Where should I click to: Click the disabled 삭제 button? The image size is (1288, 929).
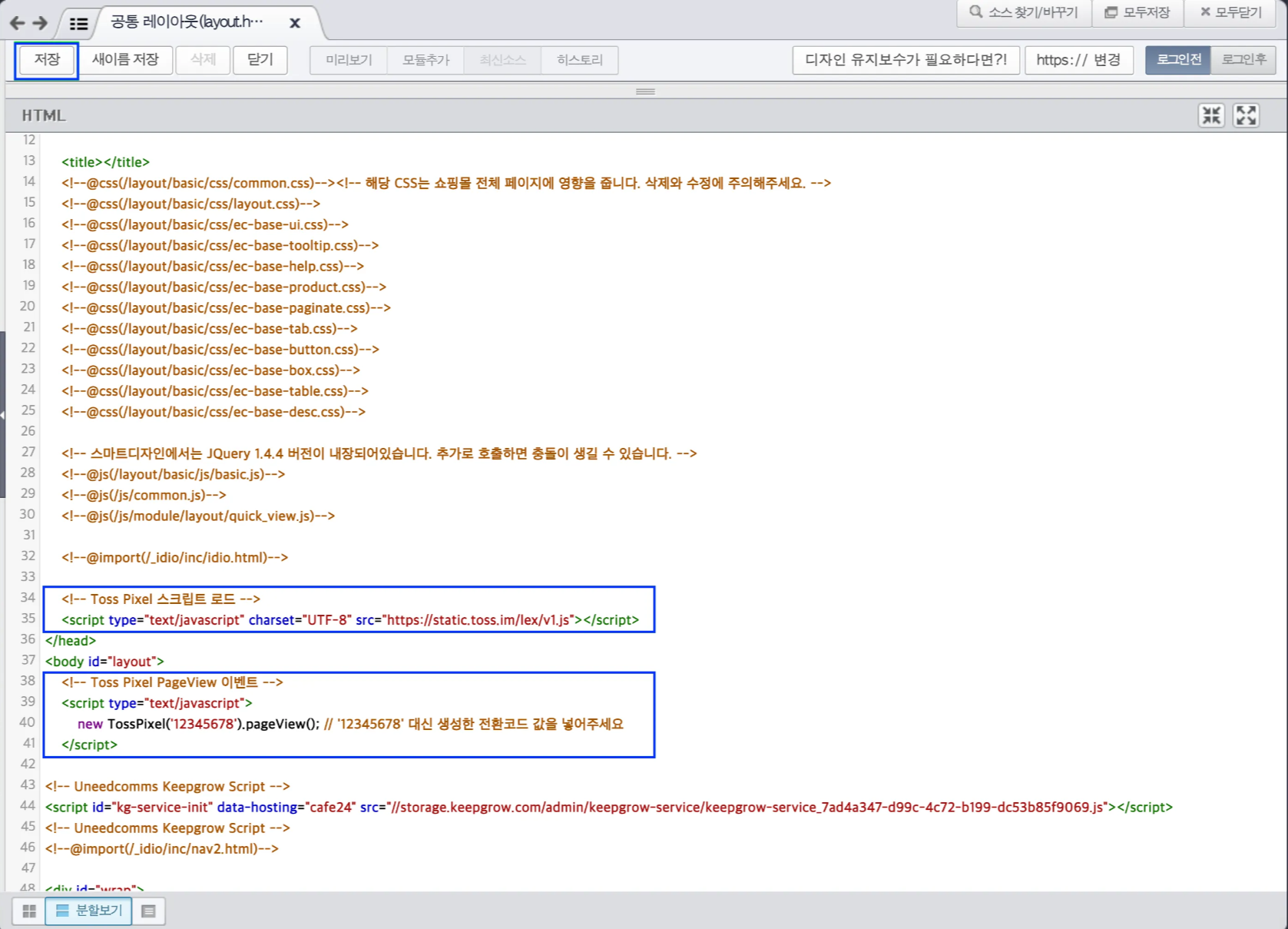203,59
